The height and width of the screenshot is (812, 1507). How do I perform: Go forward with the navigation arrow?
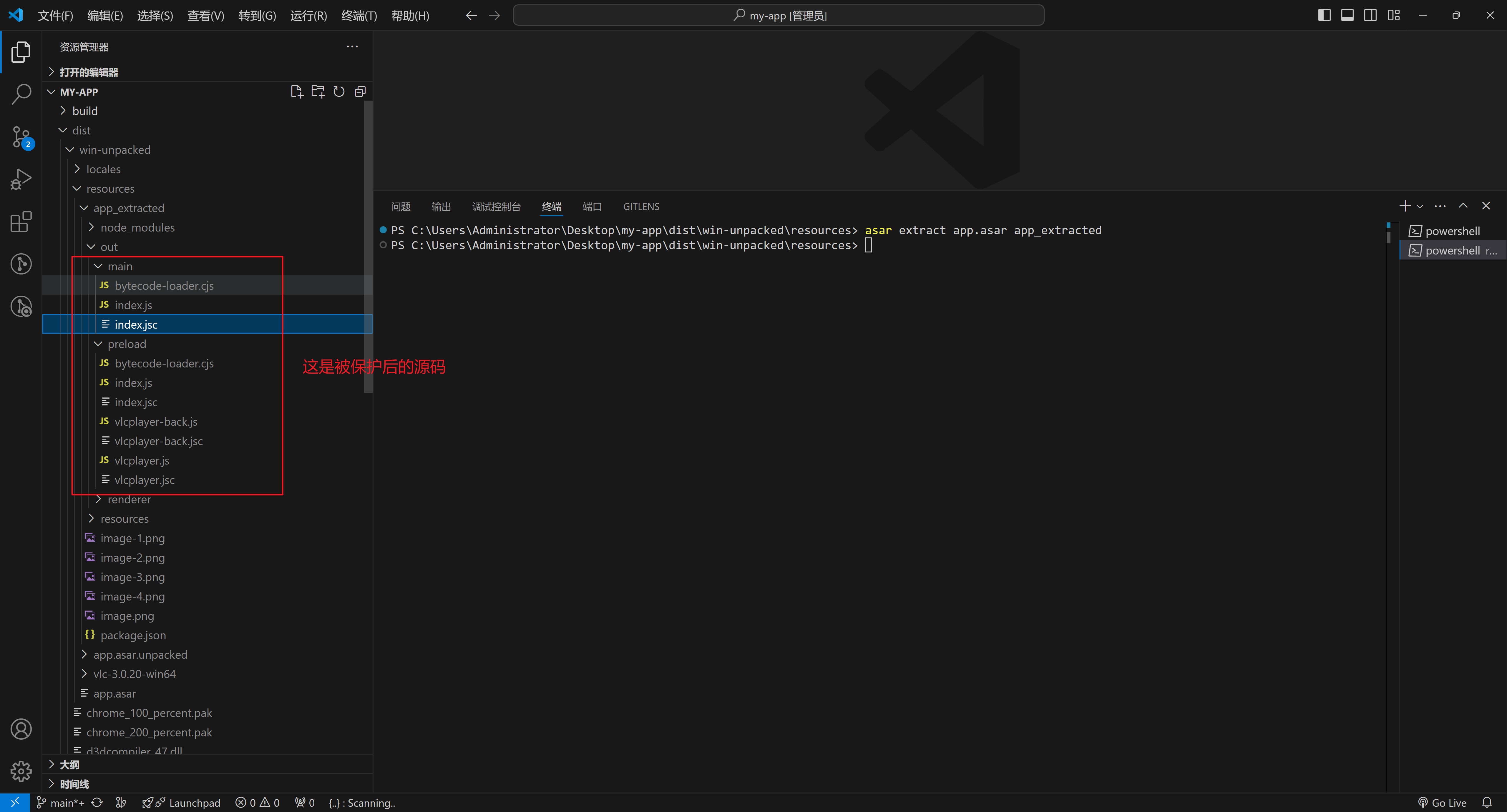[494, 16]
